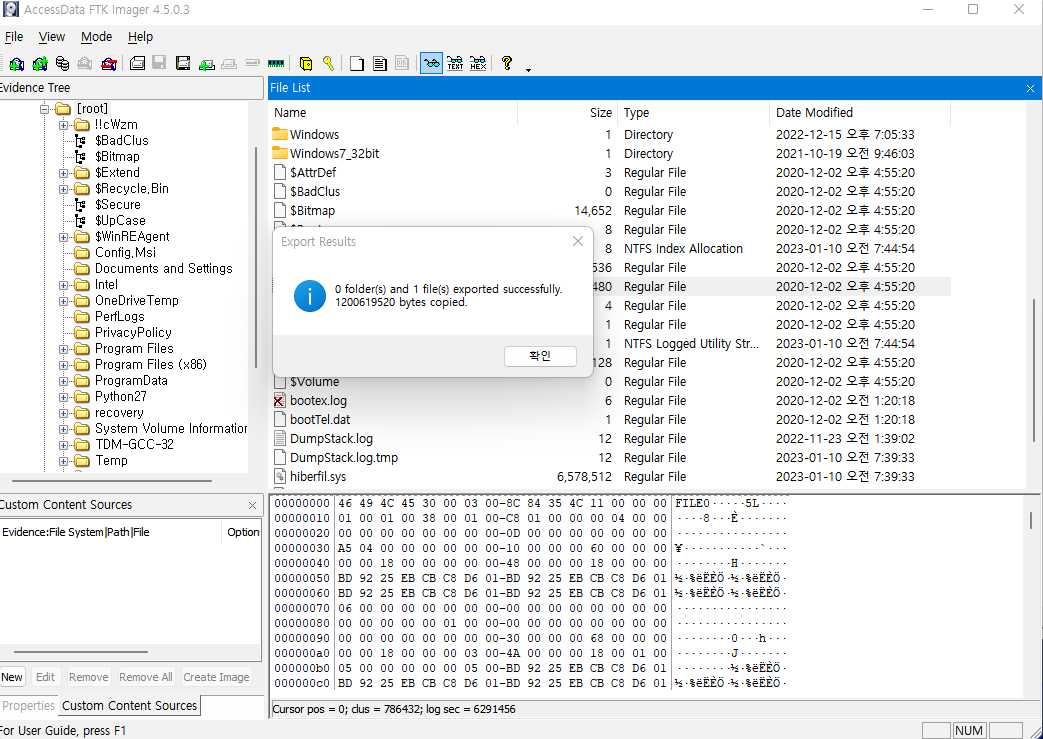Click the greyed Create Custom Content Image icon
The height and width of the screenshot is (739, 1043).
[229, 63]
